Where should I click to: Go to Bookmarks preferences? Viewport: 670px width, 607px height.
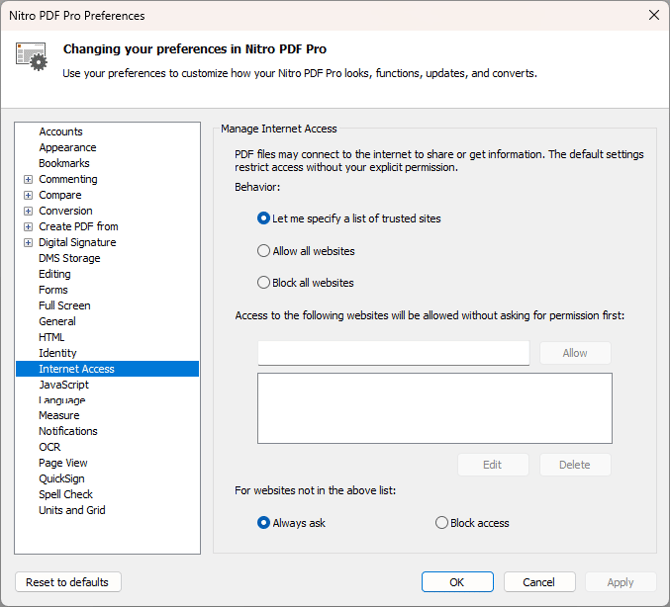64,163
